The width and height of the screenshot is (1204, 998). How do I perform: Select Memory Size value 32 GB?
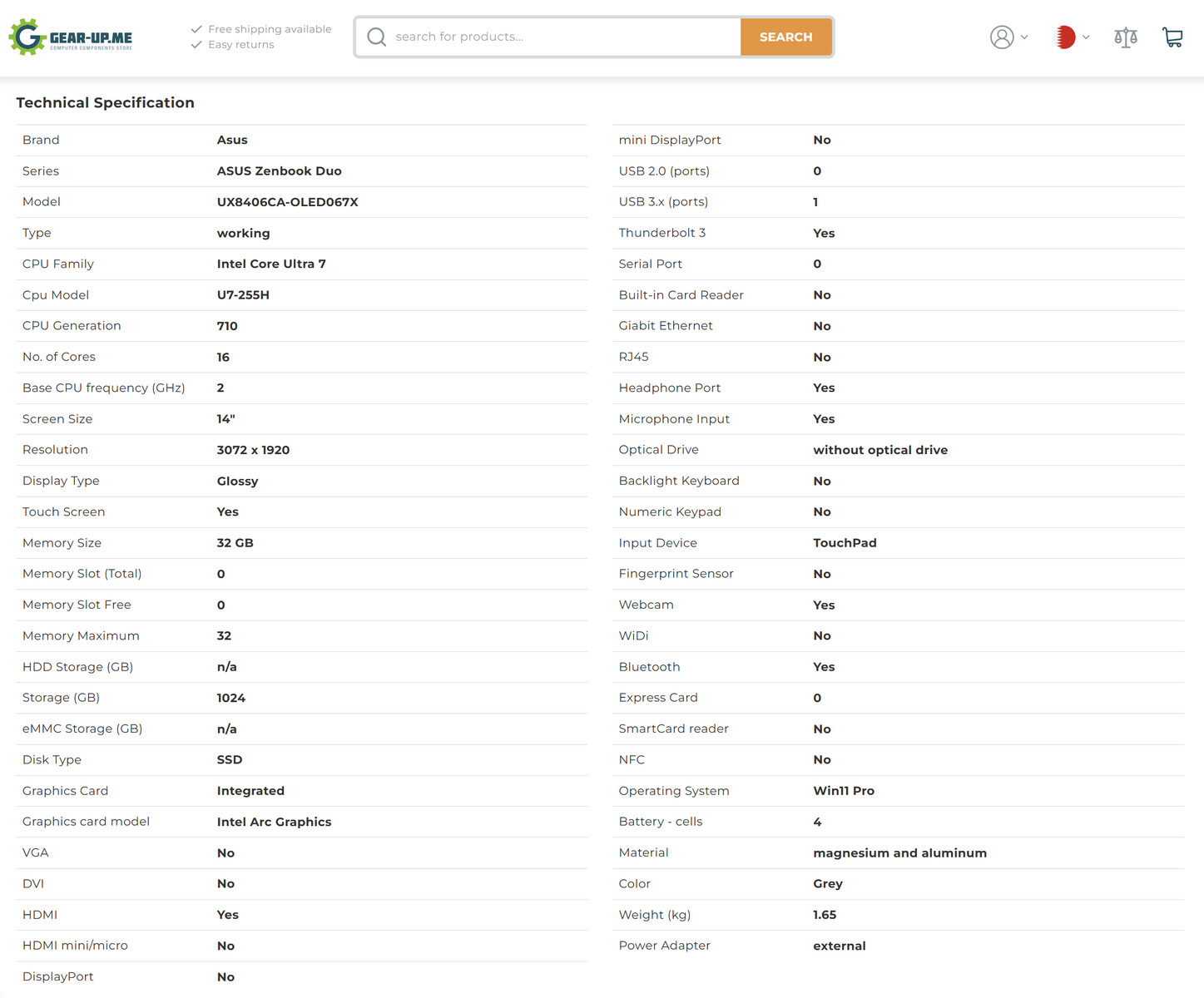click(x=235, y=543)
